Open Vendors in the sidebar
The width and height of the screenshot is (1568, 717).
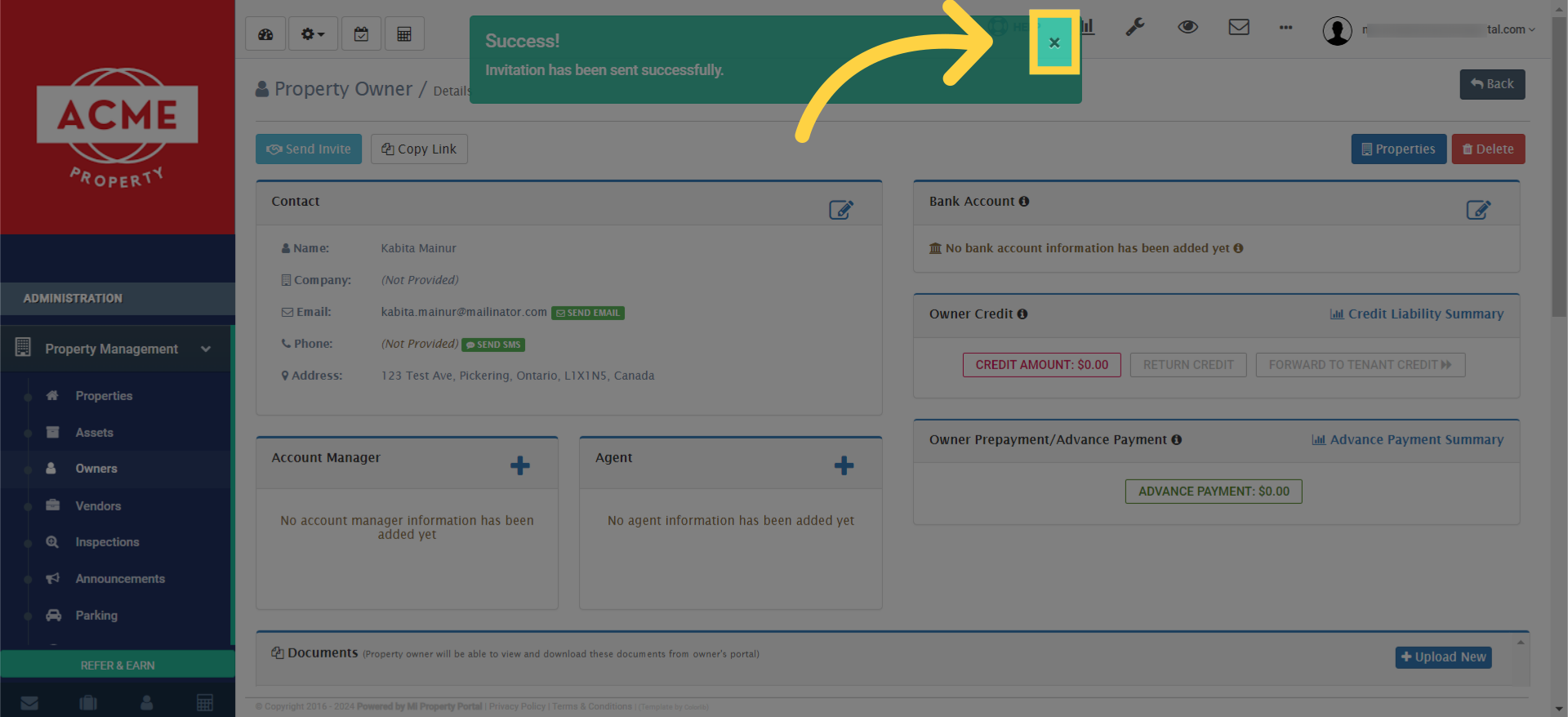[x=98, y=506]
